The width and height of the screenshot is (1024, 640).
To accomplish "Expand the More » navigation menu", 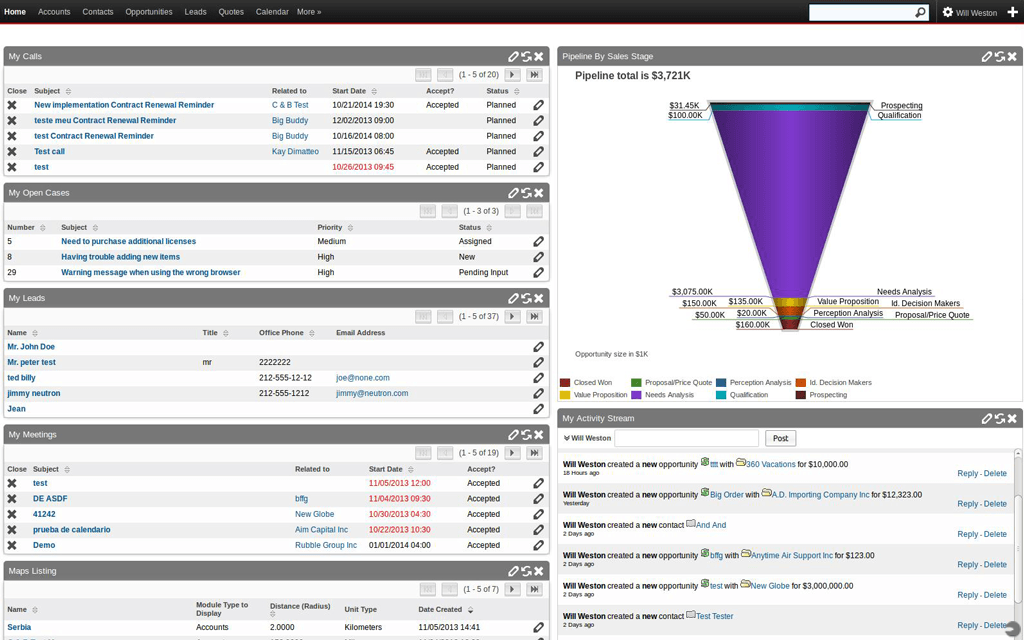I will click(309, 12).
